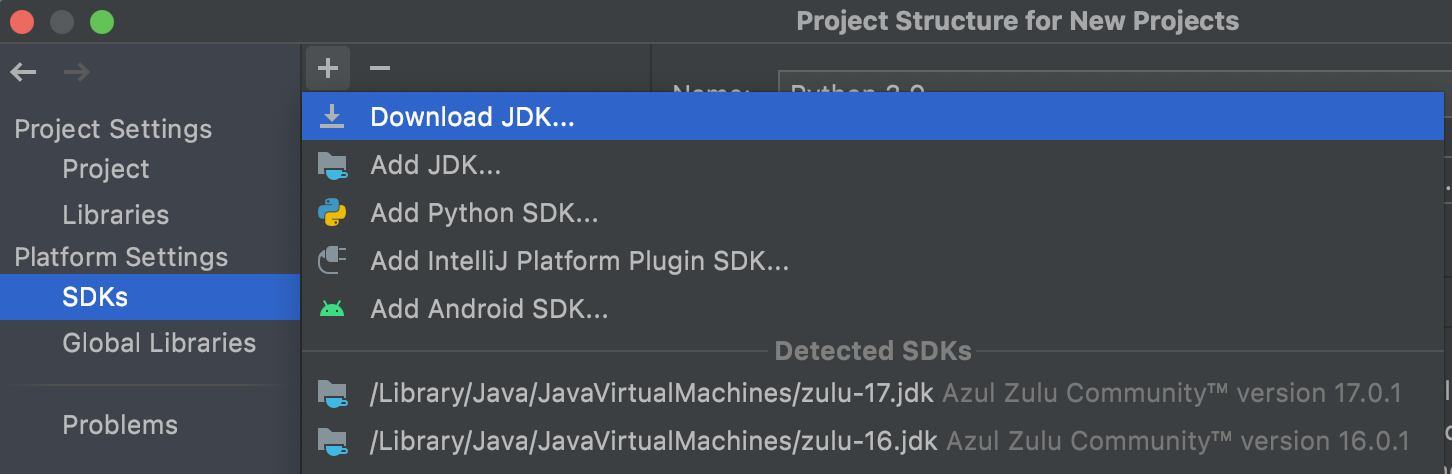1452x474 pixels.
Task: Pick Add Android SDK... option
Action: pyautogui.click(x=489, y=309)
